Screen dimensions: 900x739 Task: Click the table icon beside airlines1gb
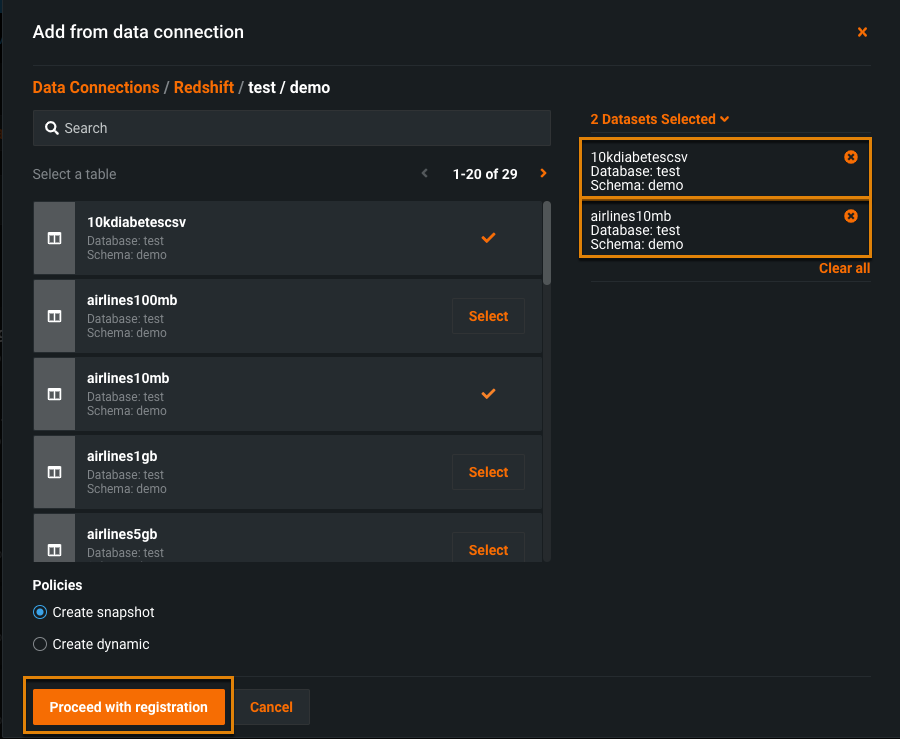(x=54, y=472)
